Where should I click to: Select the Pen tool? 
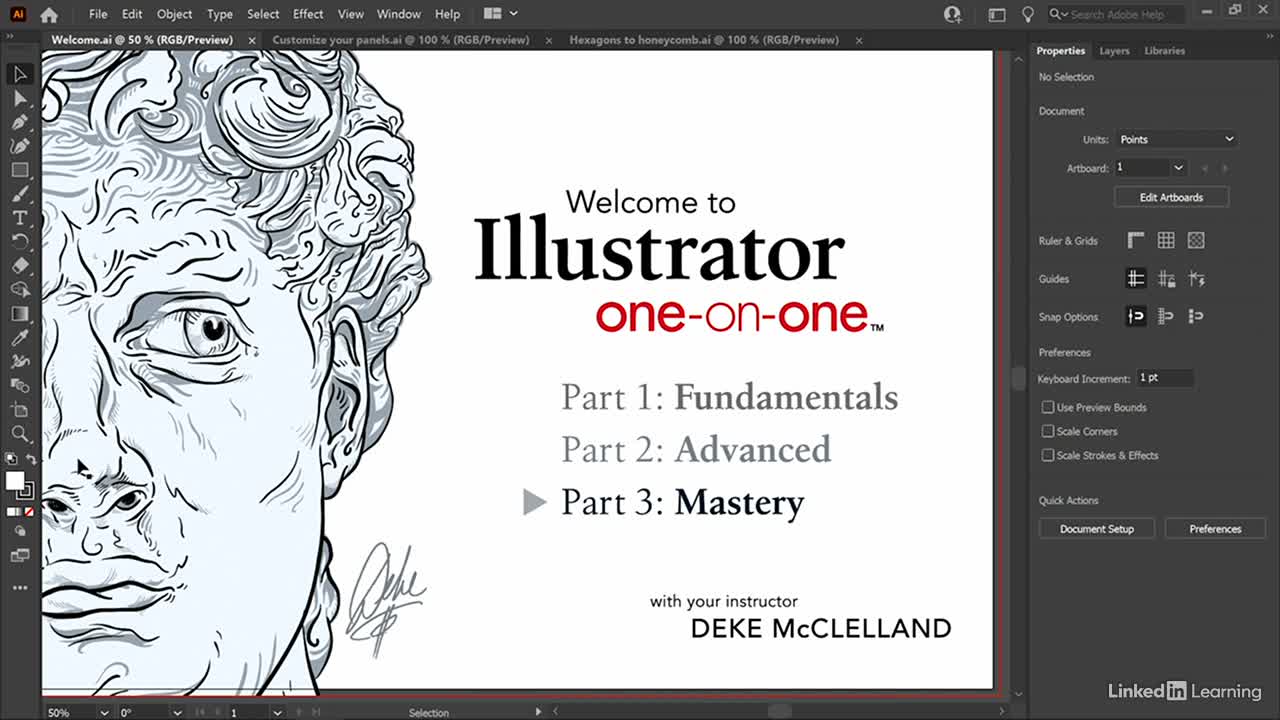pos(19,122)
